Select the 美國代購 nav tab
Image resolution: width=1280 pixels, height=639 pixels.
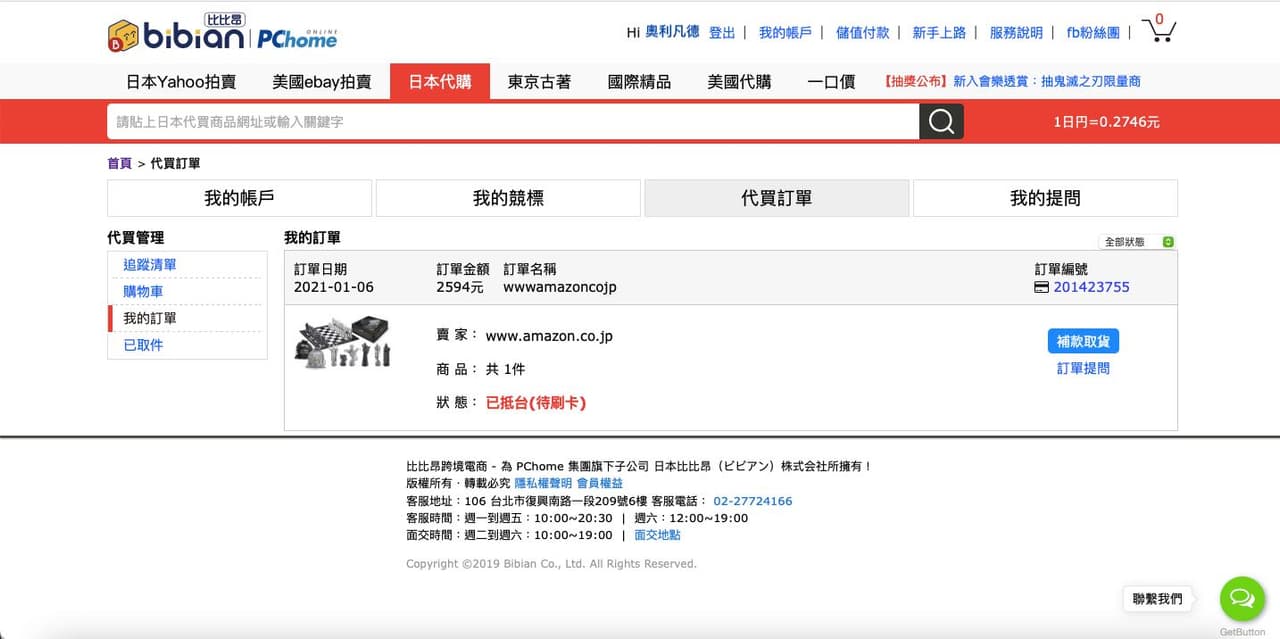[740, 82]
